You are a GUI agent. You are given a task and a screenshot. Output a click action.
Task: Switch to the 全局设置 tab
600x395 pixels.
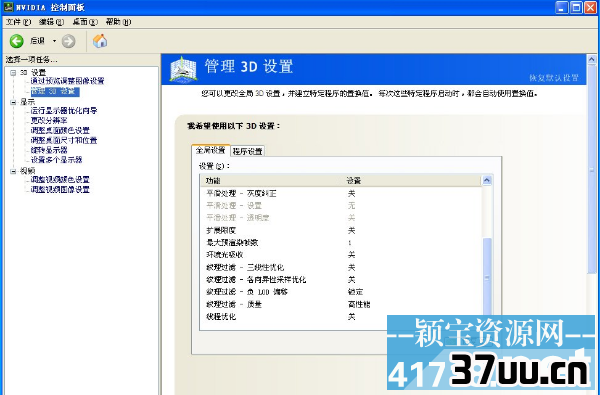(210, 150)
